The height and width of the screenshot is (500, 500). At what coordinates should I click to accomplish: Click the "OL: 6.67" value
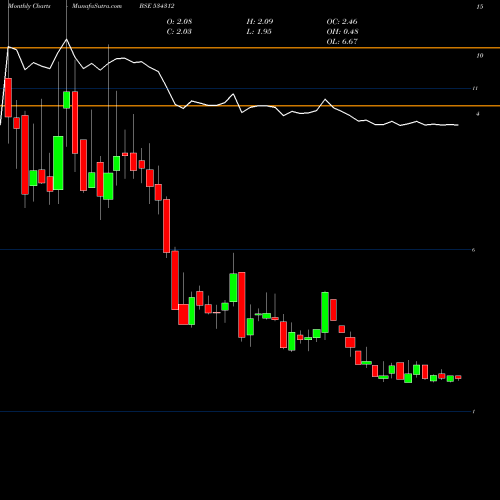tap(342, 42)
